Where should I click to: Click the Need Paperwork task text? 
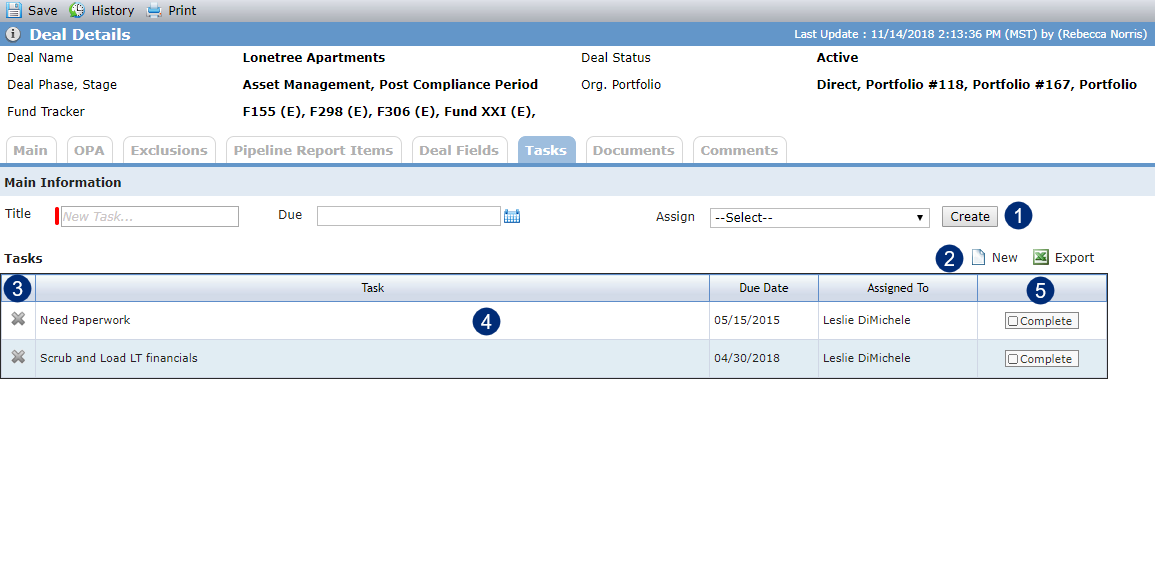point(85,320)
